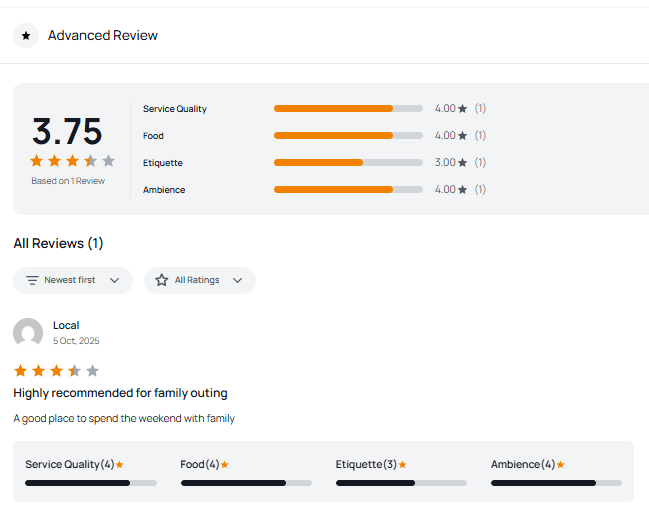Image resolution: width=649 pixels, height=512 pixels.
Task: Click the overall rating stars under 3.75
Action: (x=72, y=161)
